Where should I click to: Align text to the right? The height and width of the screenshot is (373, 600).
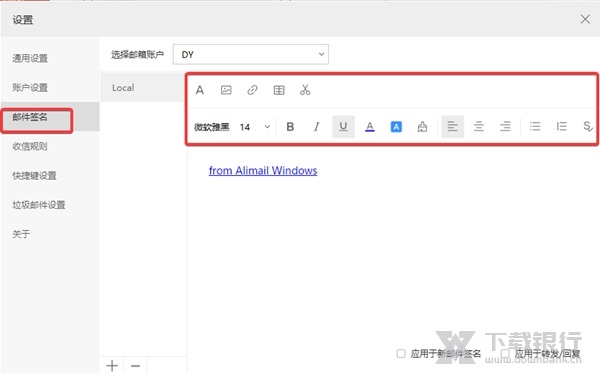click(x=505, y=127)
